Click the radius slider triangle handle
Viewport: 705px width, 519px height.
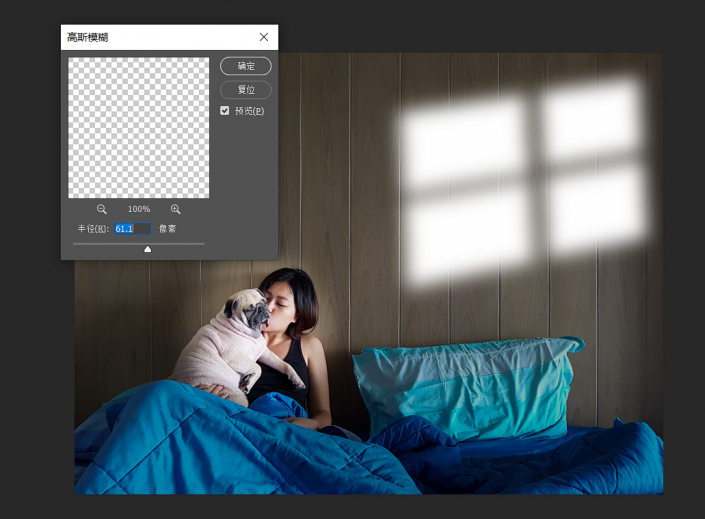pyautogui.click(x=148, y=249)
